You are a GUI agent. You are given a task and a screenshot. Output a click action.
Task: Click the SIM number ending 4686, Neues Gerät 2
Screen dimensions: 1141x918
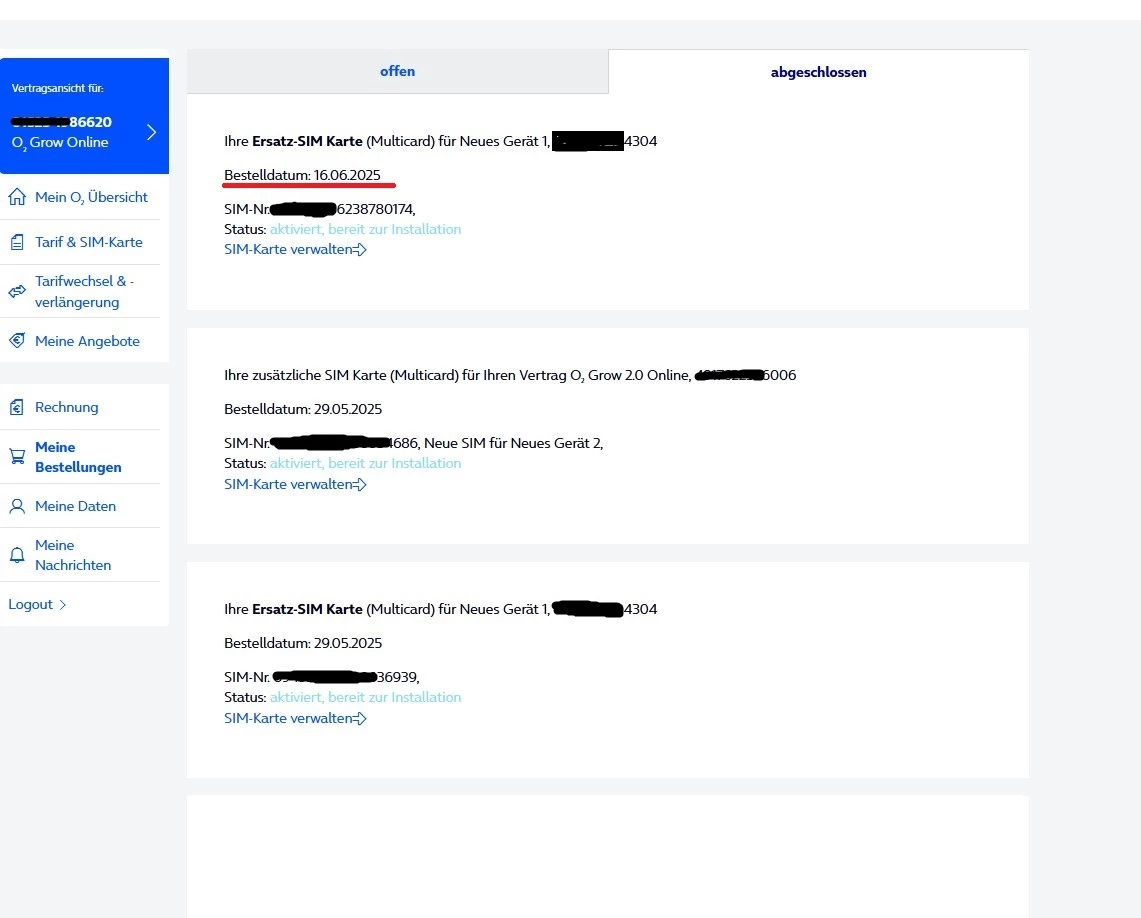click(x=413, y=443)
